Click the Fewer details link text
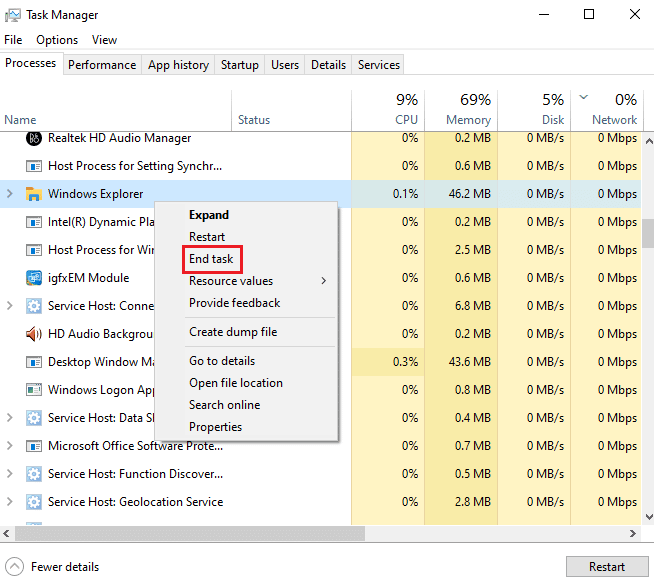This screenshot has width=654, height=585. coord(65,567)
